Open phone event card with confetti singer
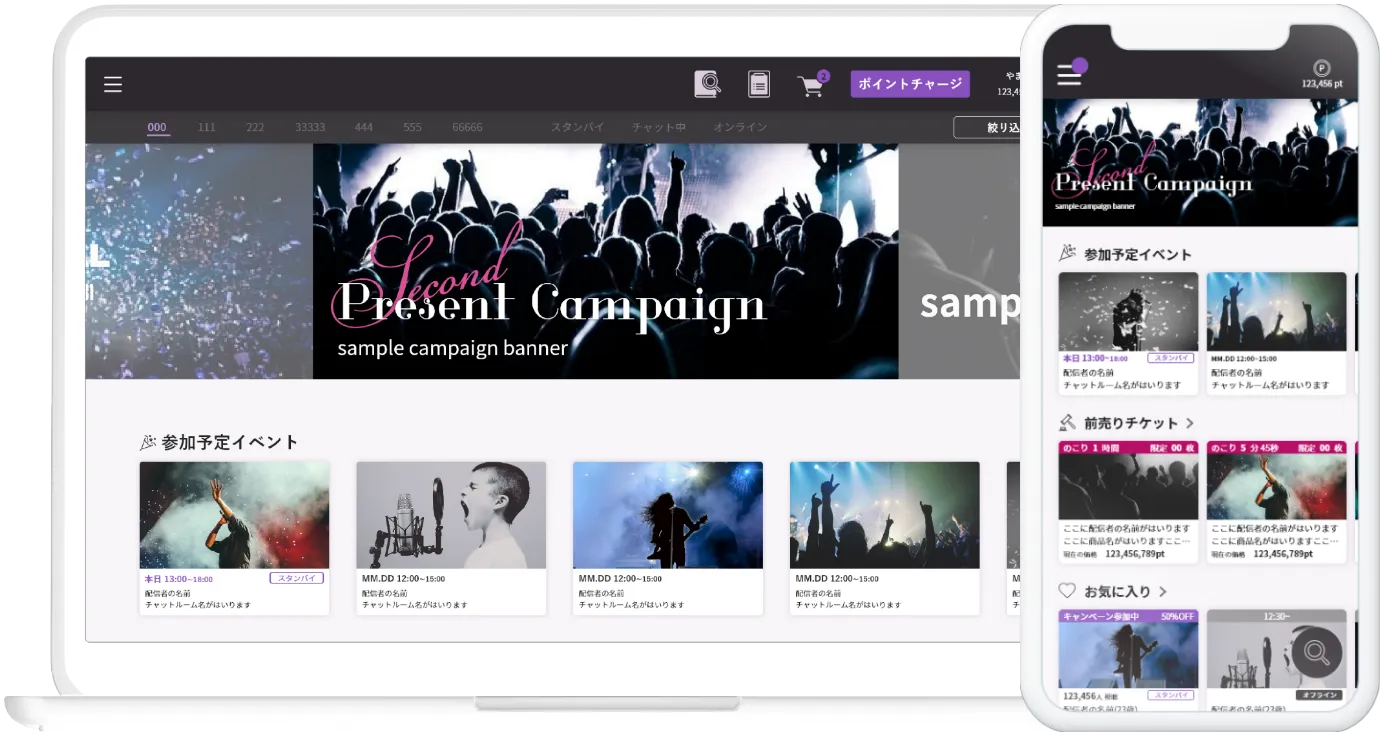1384x736 pixels. click(x=1128, y=333)
